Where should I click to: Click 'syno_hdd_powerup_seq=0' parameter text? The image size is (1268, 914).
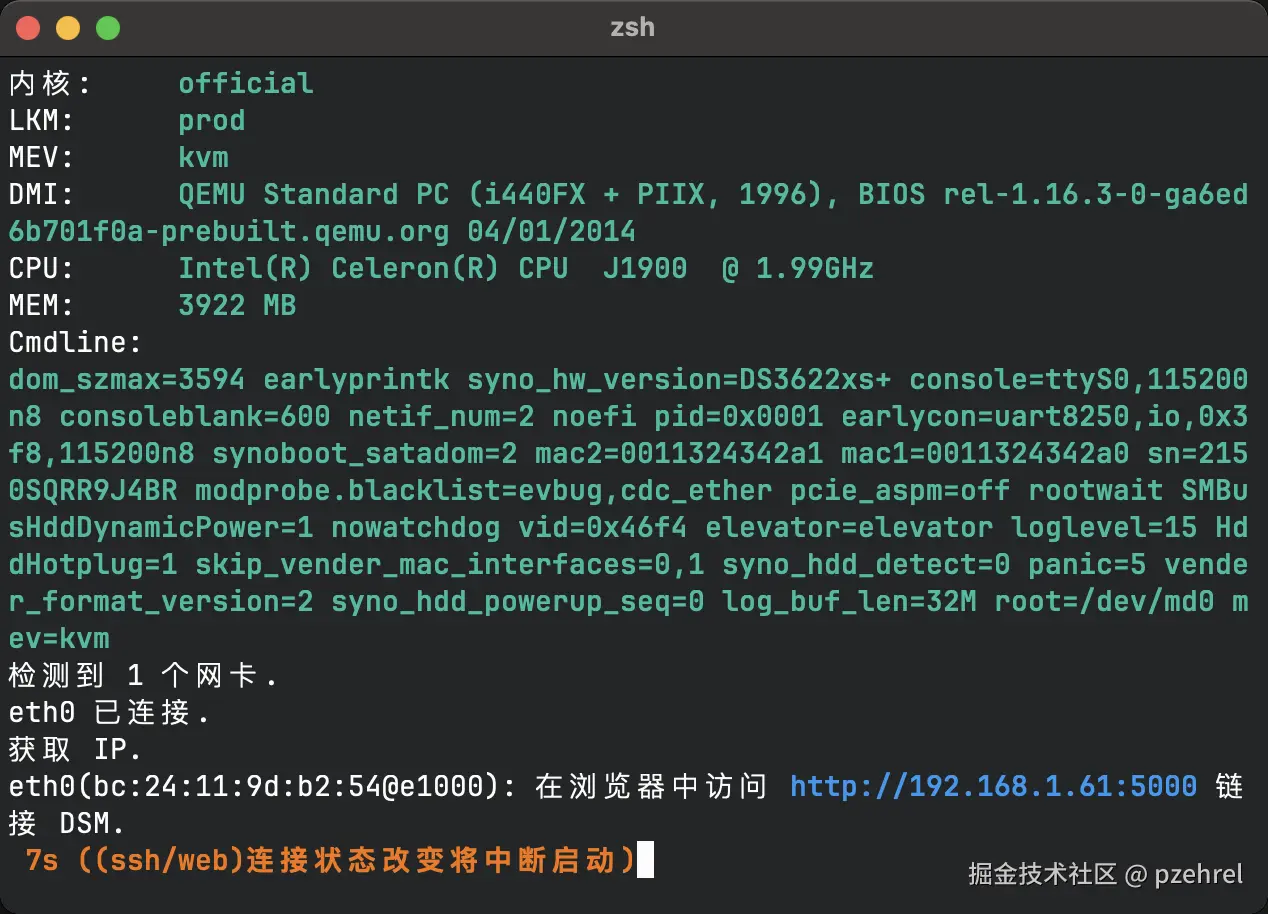coord(518,601)
